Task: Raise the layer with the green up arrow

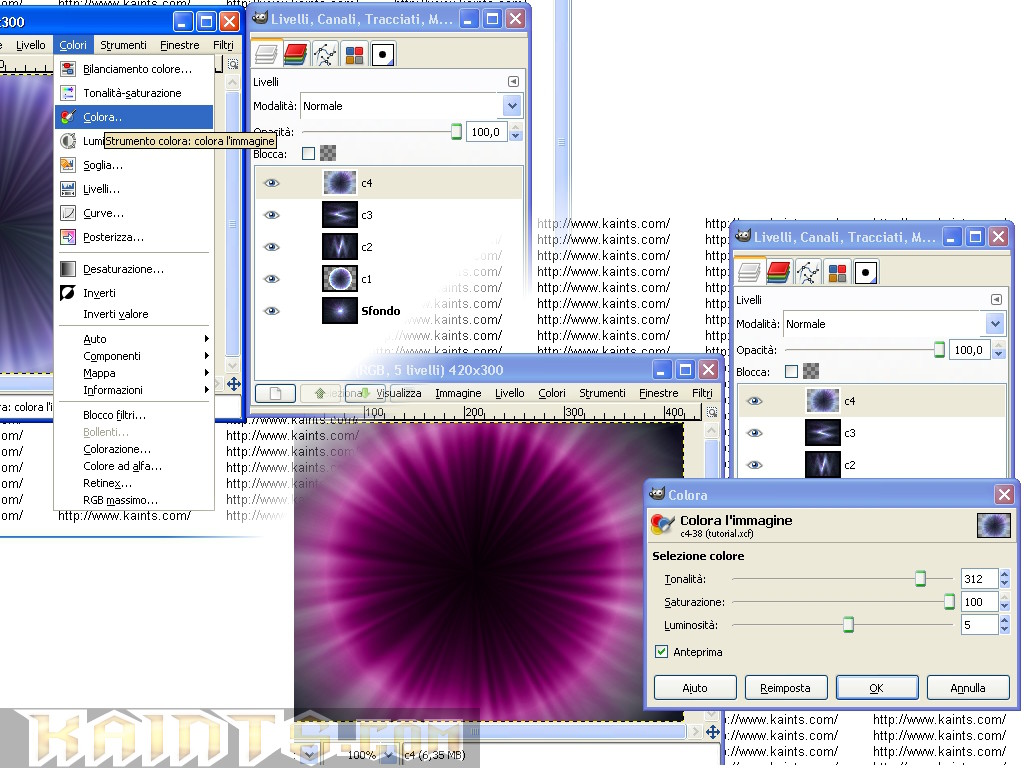Action: coord(319,393)
